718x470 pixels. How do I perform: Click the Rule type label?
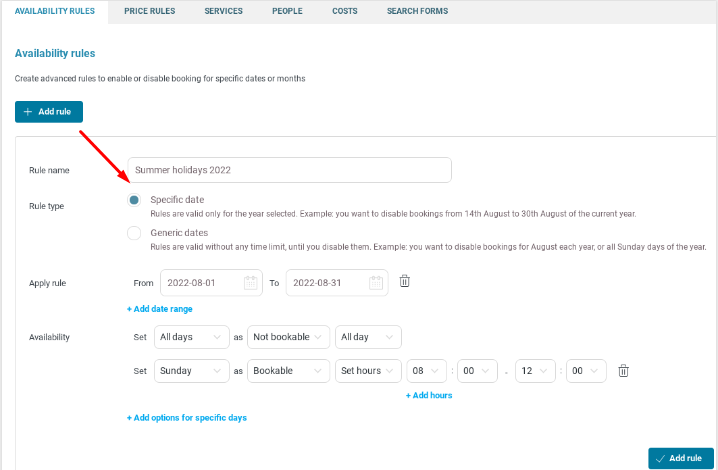47,206
